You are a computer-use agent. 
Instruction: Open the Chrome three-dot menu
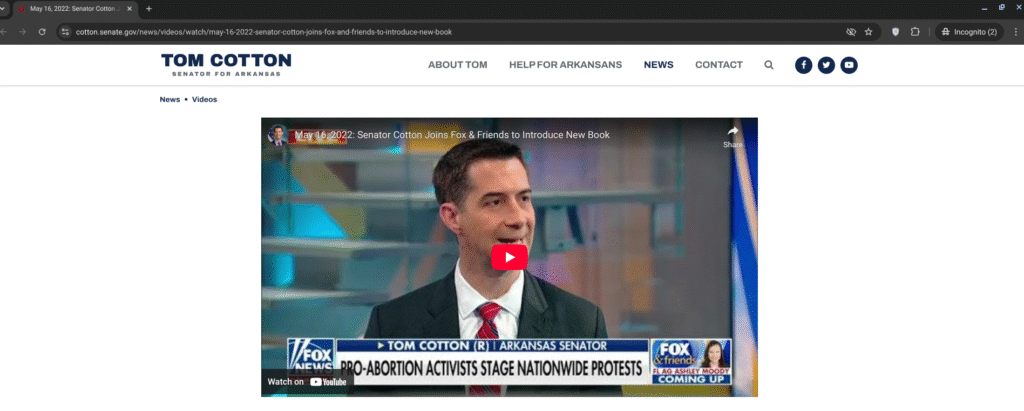point(1014,32)
